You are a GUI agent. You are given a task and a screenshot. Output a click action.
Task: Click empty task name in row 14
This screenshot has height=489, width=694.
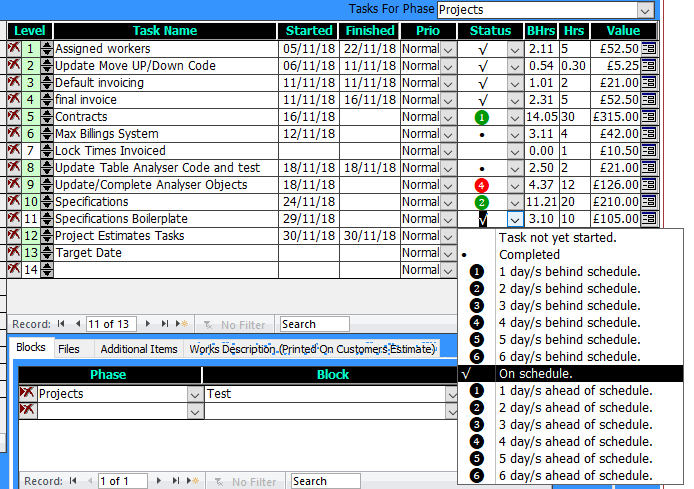click(166, 270)
